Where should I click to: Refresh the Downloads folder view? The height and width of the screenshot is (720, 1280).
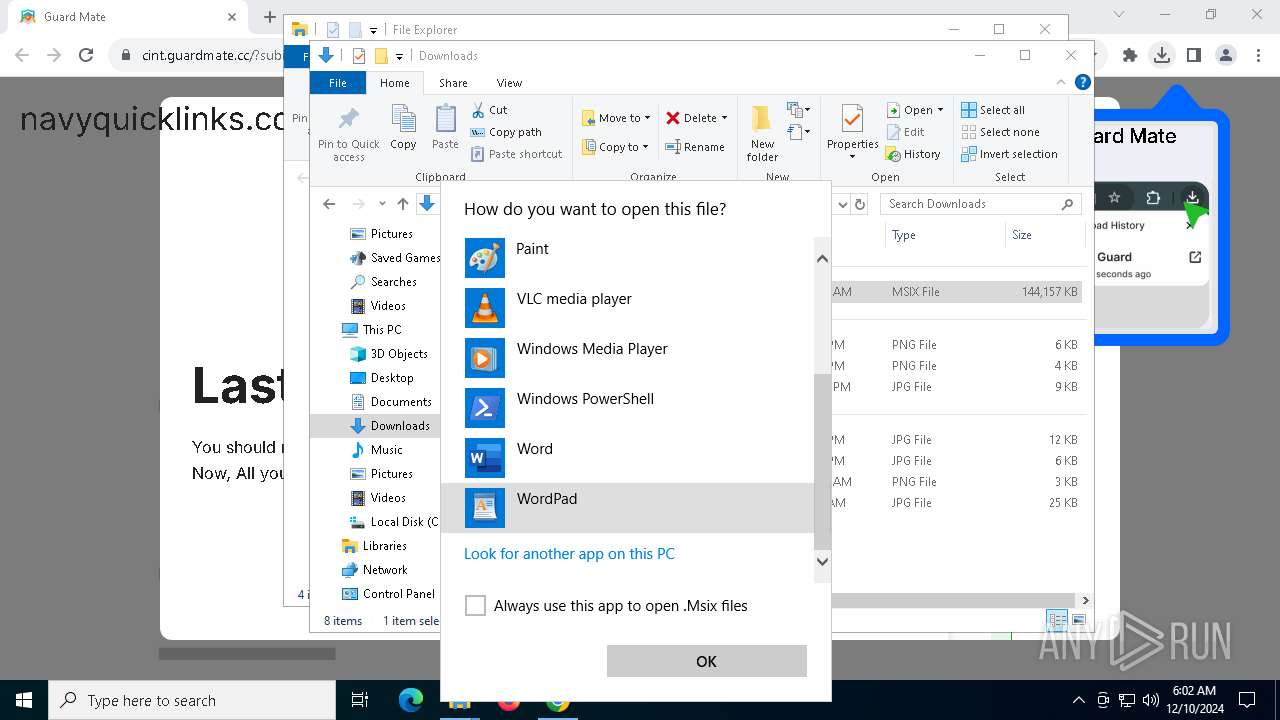[859, 204]
